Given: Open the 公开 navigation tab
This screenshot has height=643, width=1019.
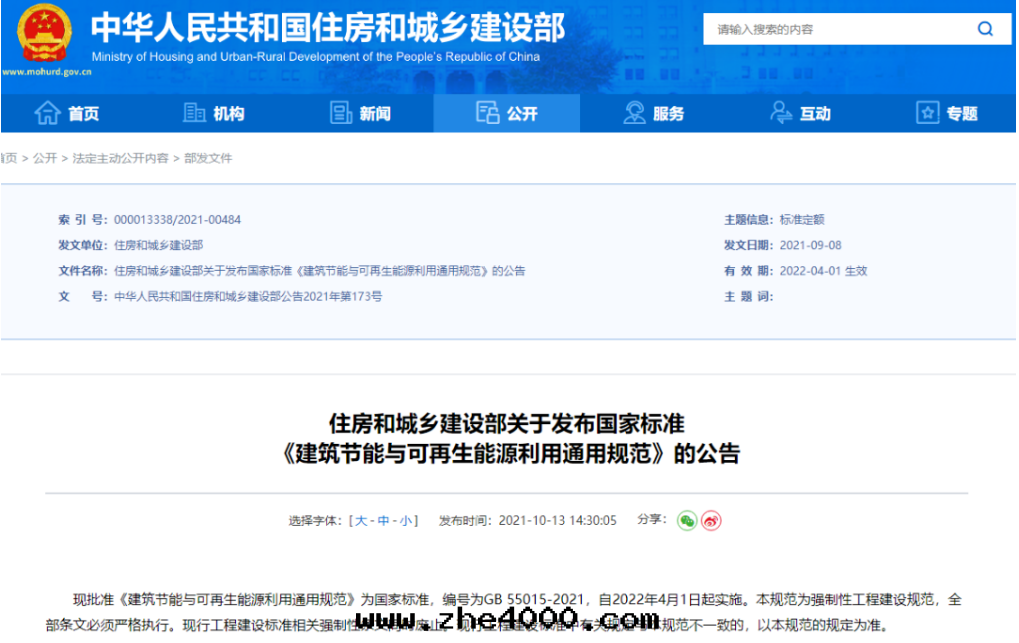Looking at the screenshot, I should coord(506,113).
